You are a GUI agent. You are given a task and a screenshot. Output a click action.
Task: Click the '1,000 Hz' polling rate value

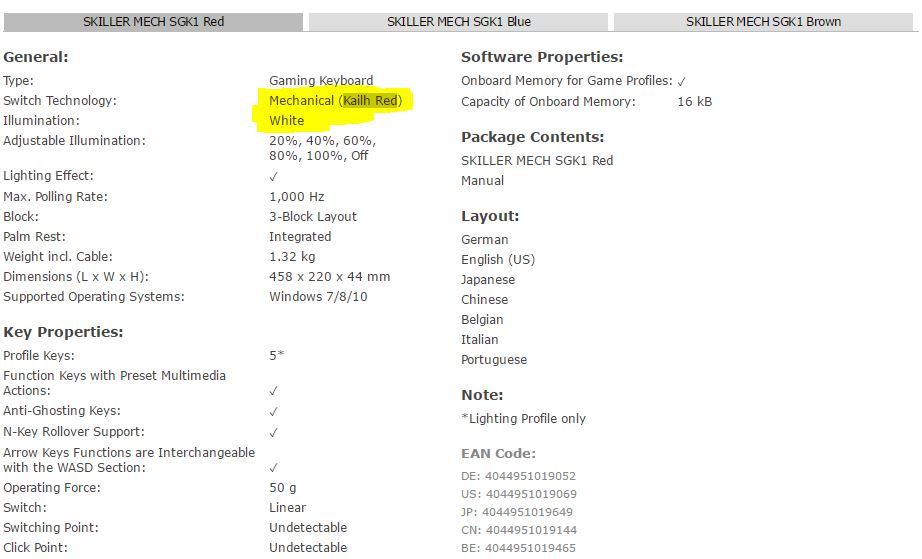[x=296, y=197]
